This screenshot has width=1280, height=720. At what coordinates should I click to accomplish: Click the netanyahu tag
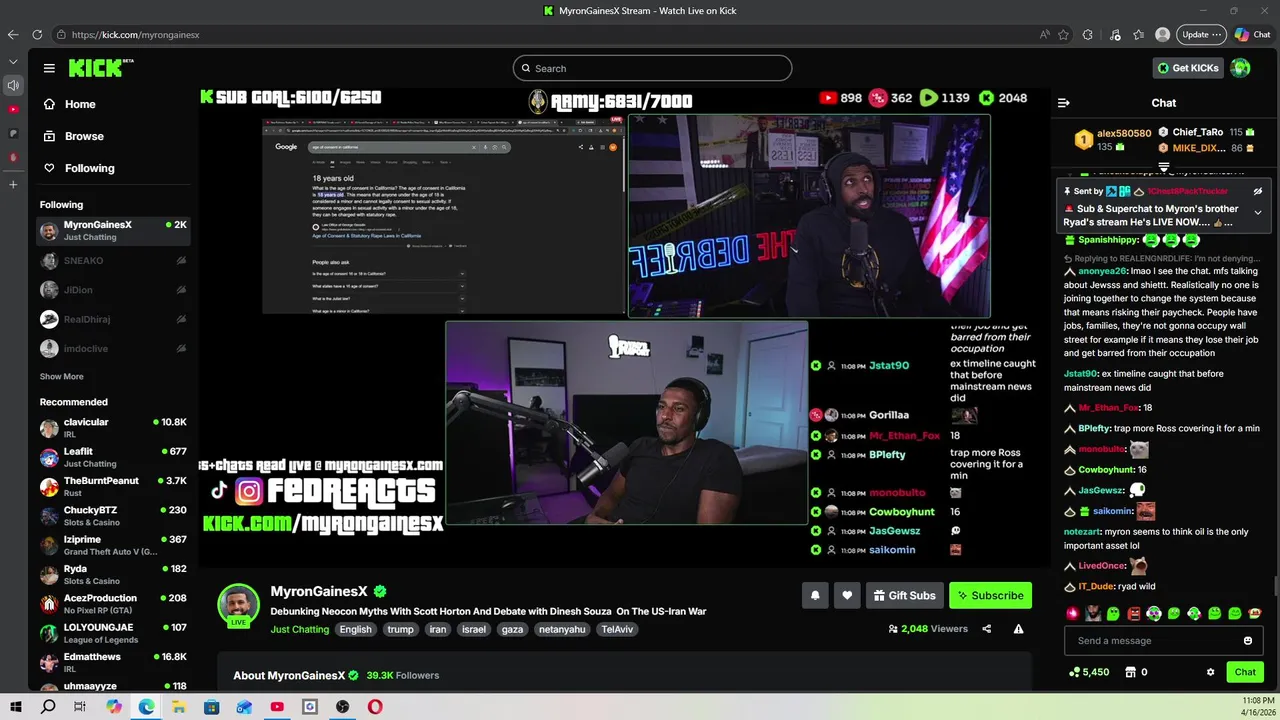pyautogui.click(x=561, y=630)
